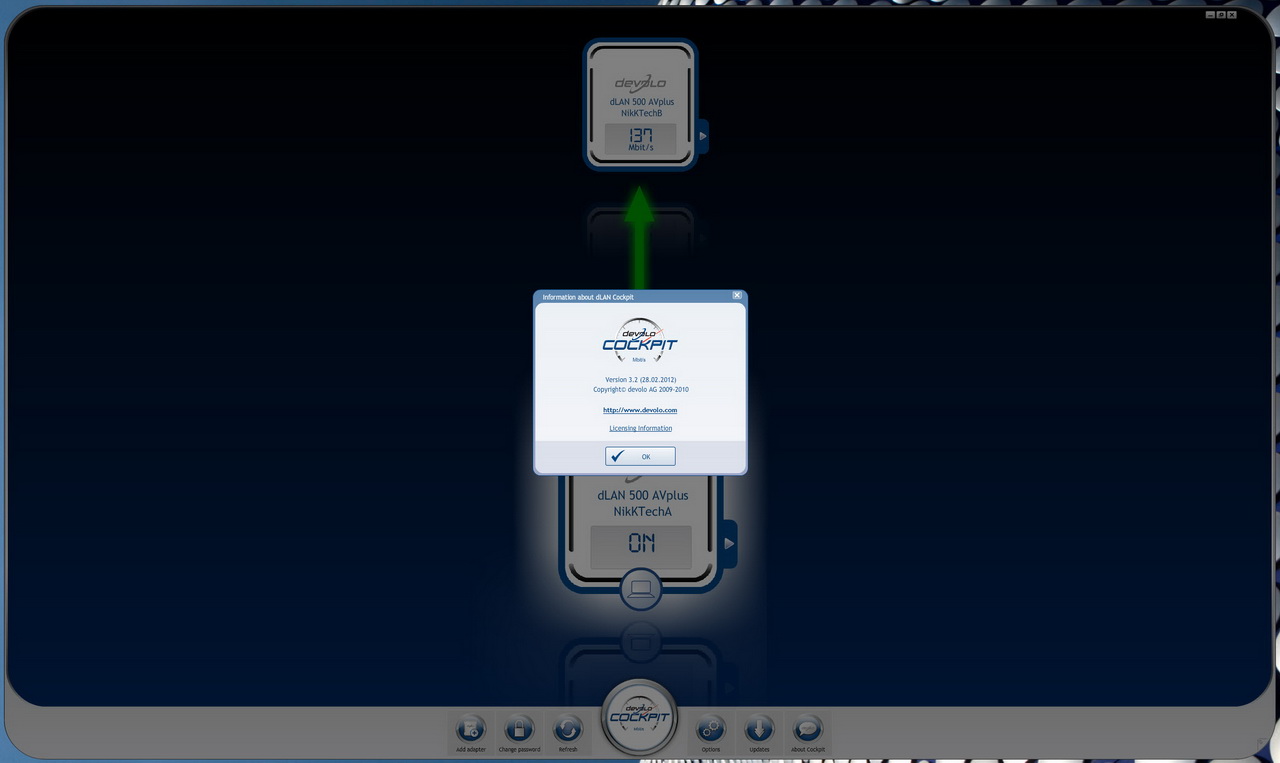Maximize the dLAN Cockpit main window

[1221, 15]
